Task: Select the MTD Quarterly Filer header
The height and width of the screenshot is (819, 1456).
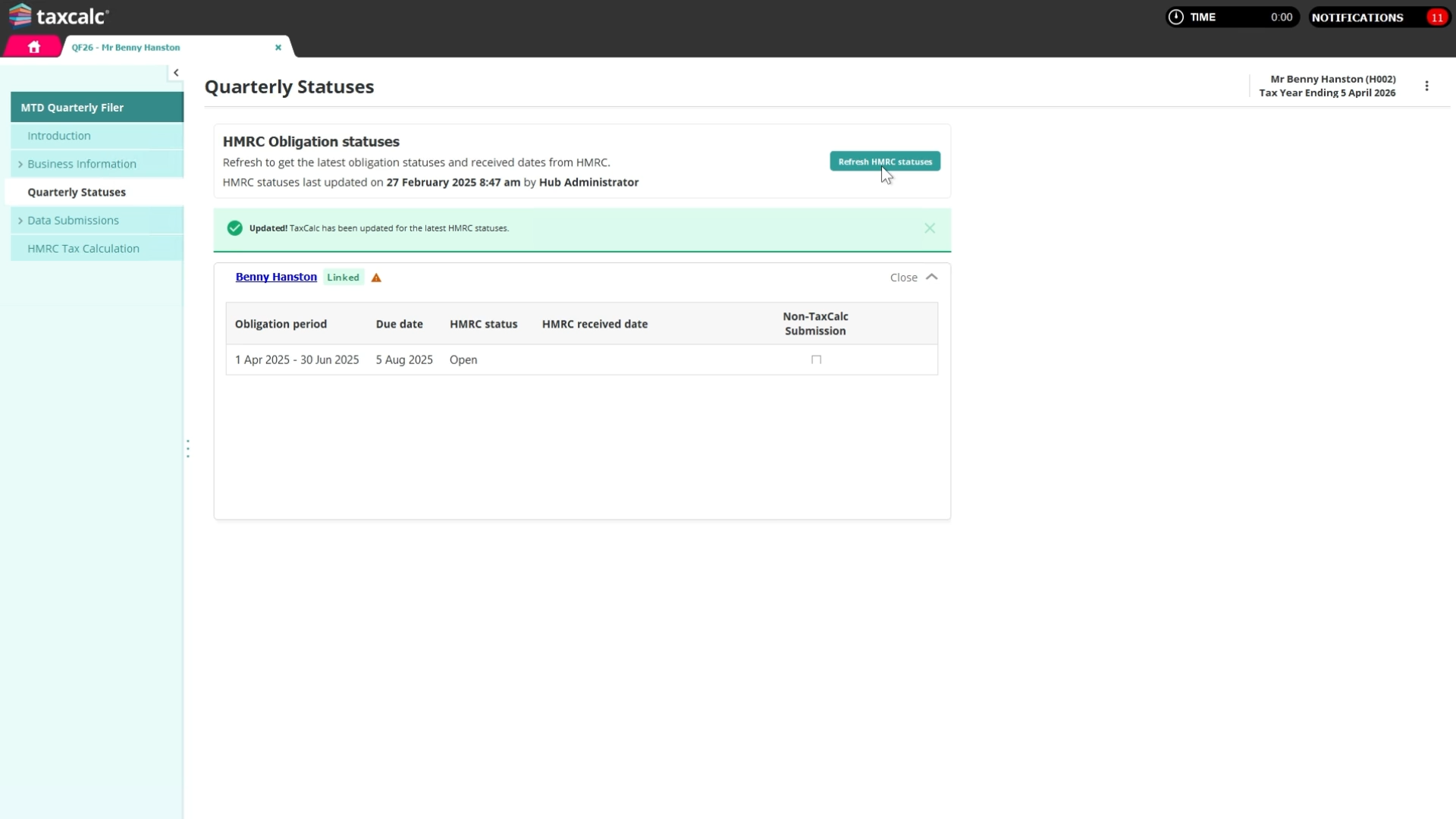Action: 97,107
